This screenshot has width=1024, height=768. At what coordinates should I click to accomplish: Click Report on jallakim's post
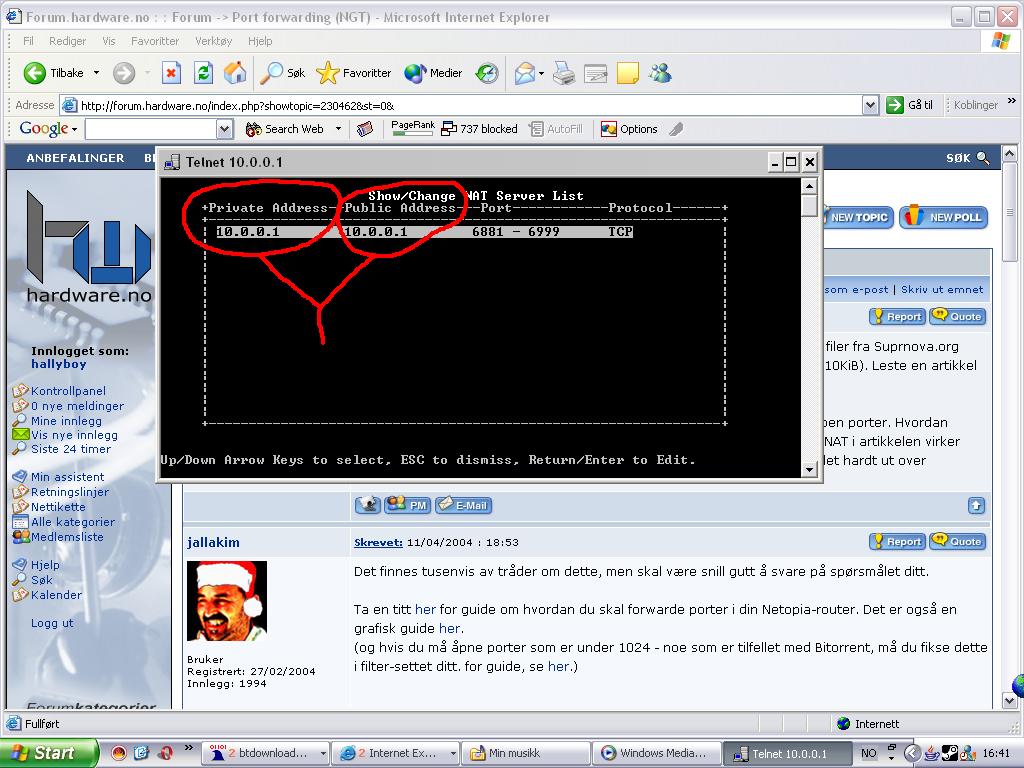tap(897, 541)
